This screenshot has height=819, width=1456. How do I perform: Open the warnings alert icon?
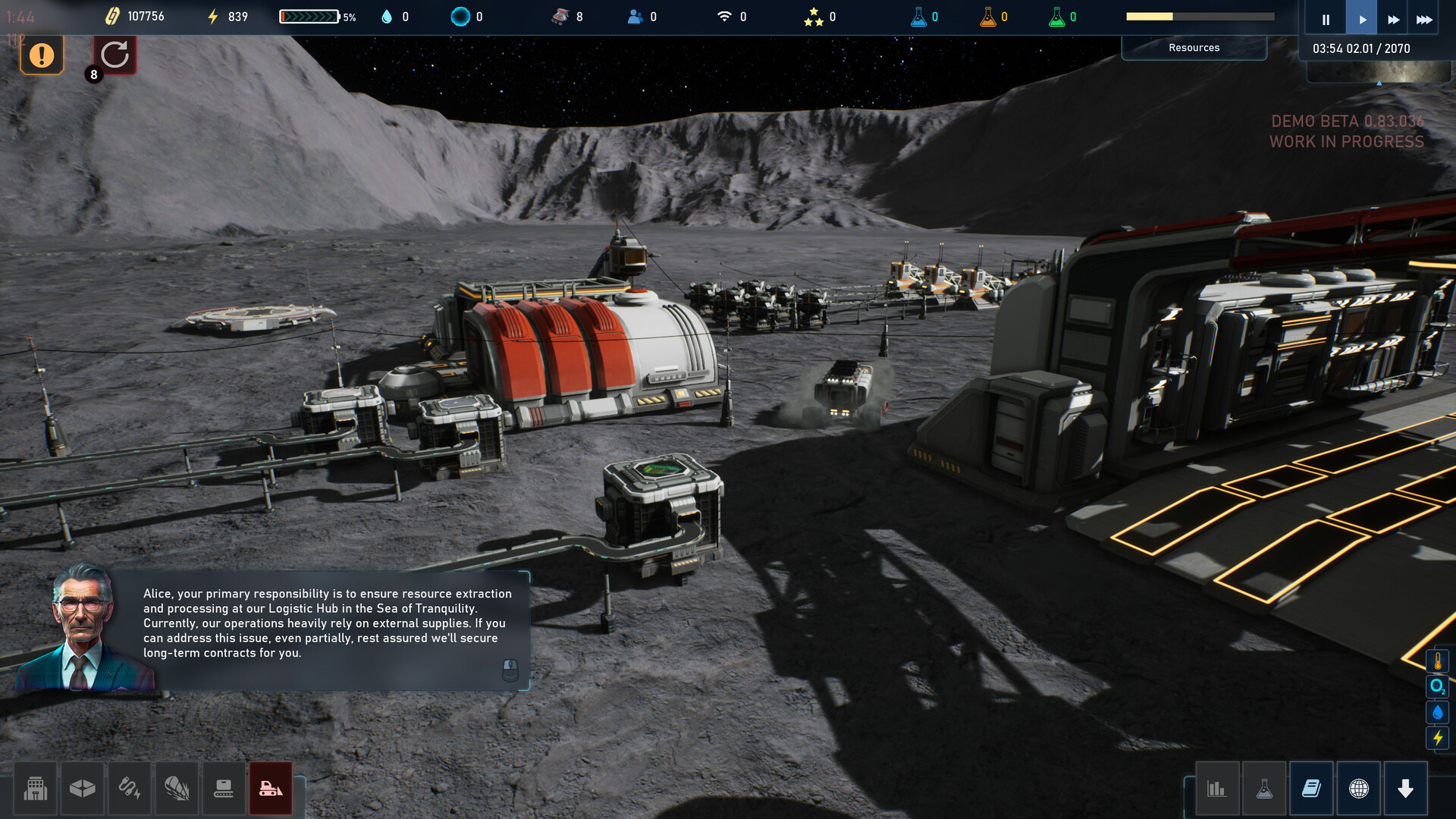pos(42,55)
